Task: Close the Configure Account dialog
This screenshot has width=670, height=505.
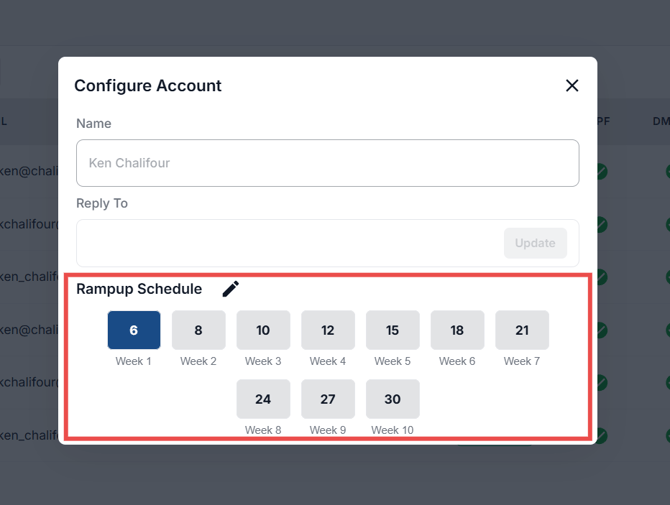Action: 572,86
